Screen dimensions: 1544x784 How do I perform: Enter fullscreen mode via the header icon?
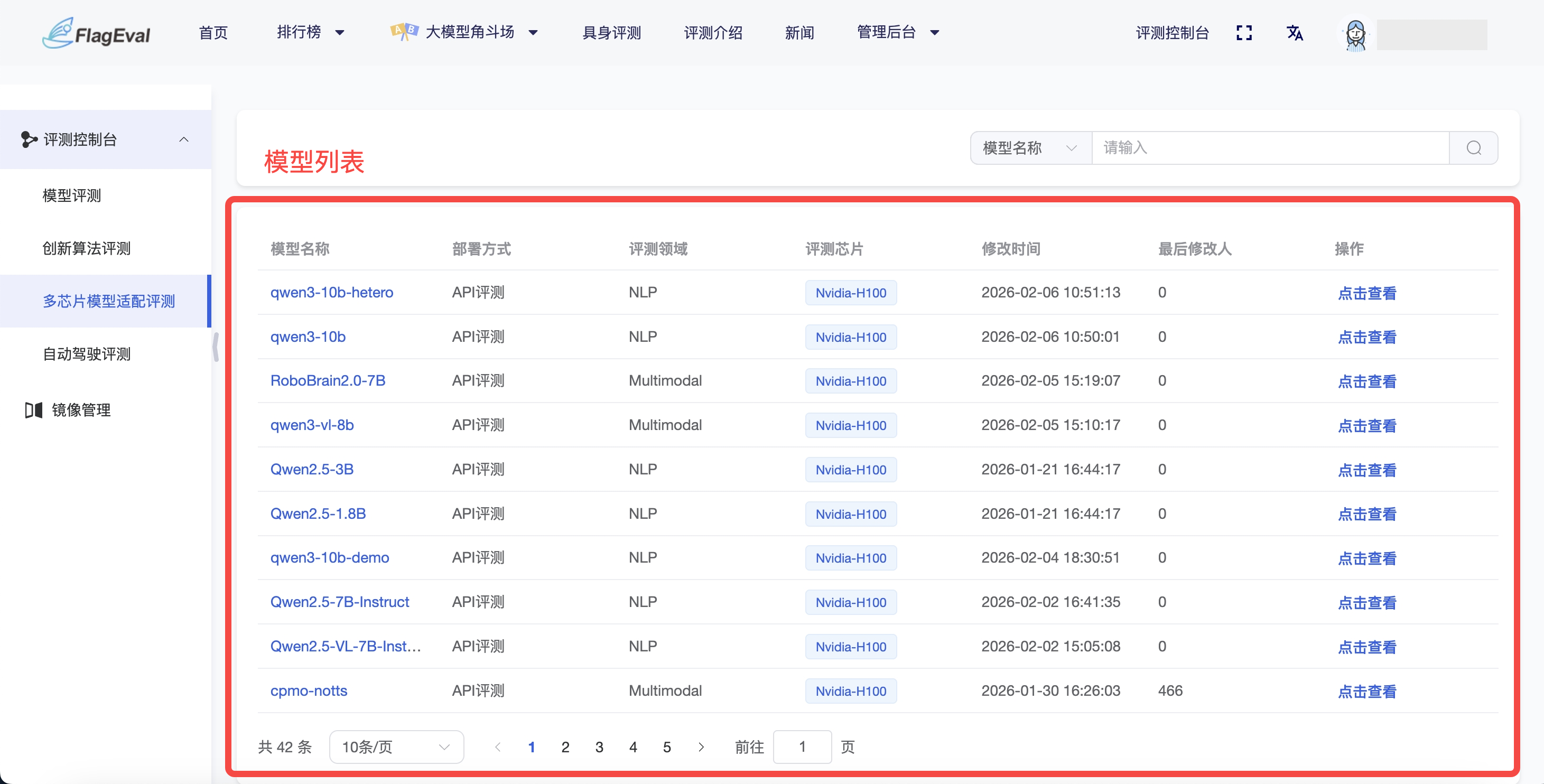coord(1245,33)
